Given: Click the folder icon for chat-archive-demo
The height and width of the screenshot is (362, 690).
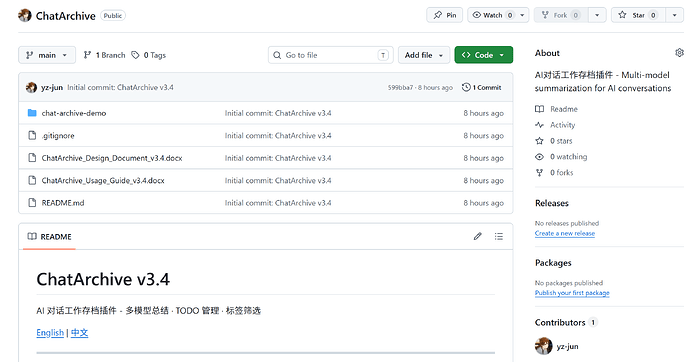Looking at the screenshot, I should tap(32, 113).
